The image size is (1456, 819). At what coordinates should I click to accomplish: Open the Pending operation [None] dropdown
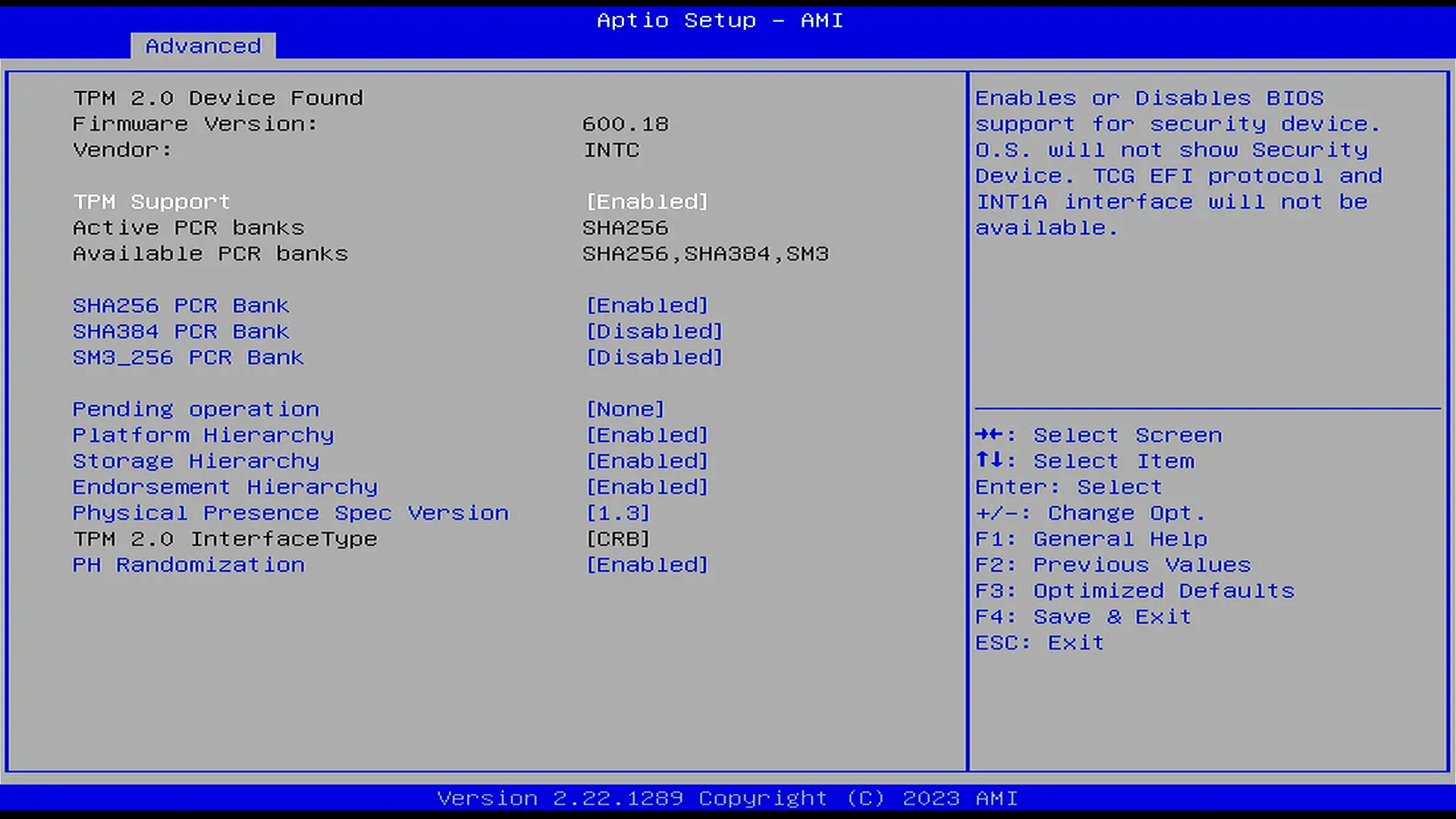click(x=625, y=409)
